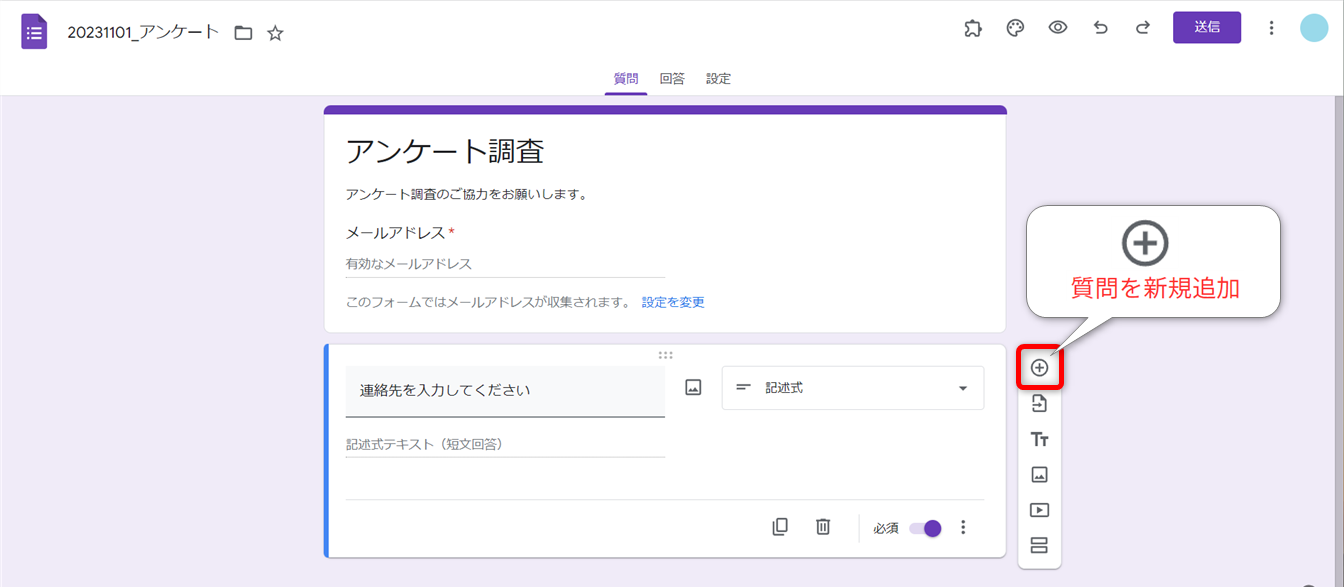Preview the form with eye icon
1344x587 pixels.
(x=1058, y=28)
